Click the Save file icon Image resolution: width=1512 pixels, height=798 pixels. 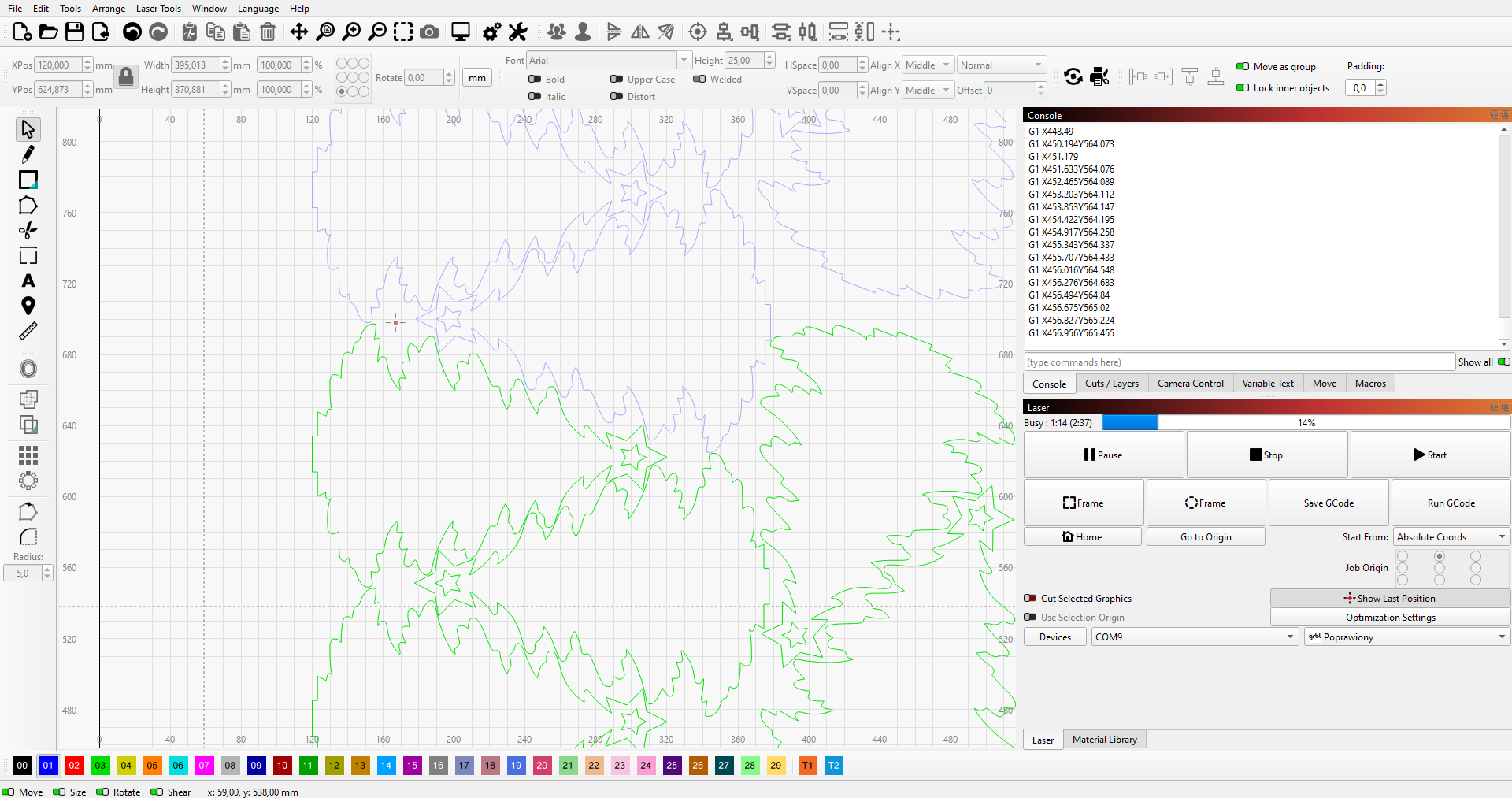click(x=75, y=32)
